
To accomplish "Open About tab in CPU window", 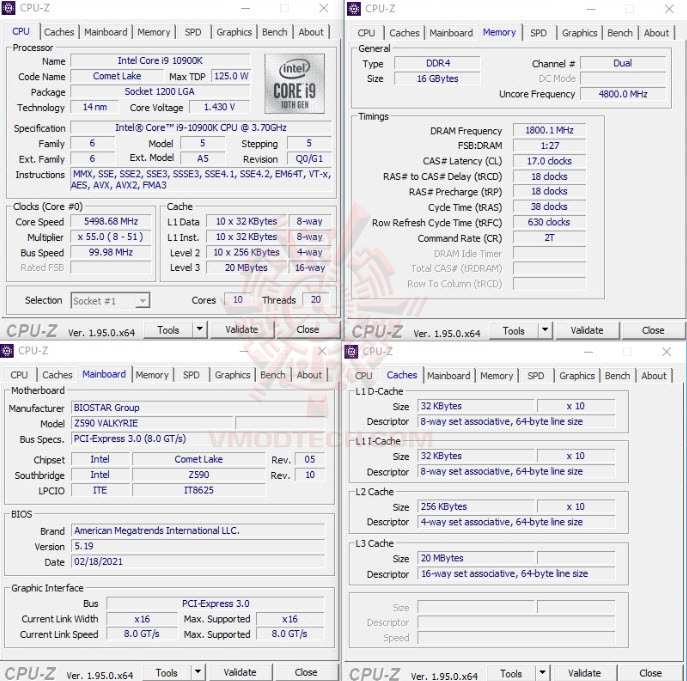I will point(311,32).
